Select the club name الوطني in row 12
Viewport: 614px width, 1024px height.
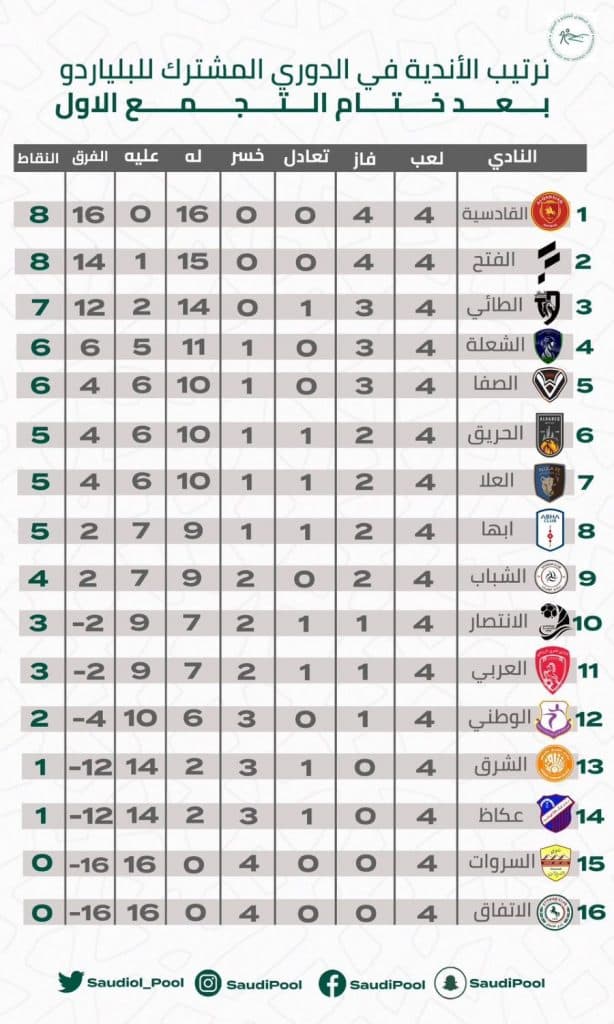tap(500, 719)
